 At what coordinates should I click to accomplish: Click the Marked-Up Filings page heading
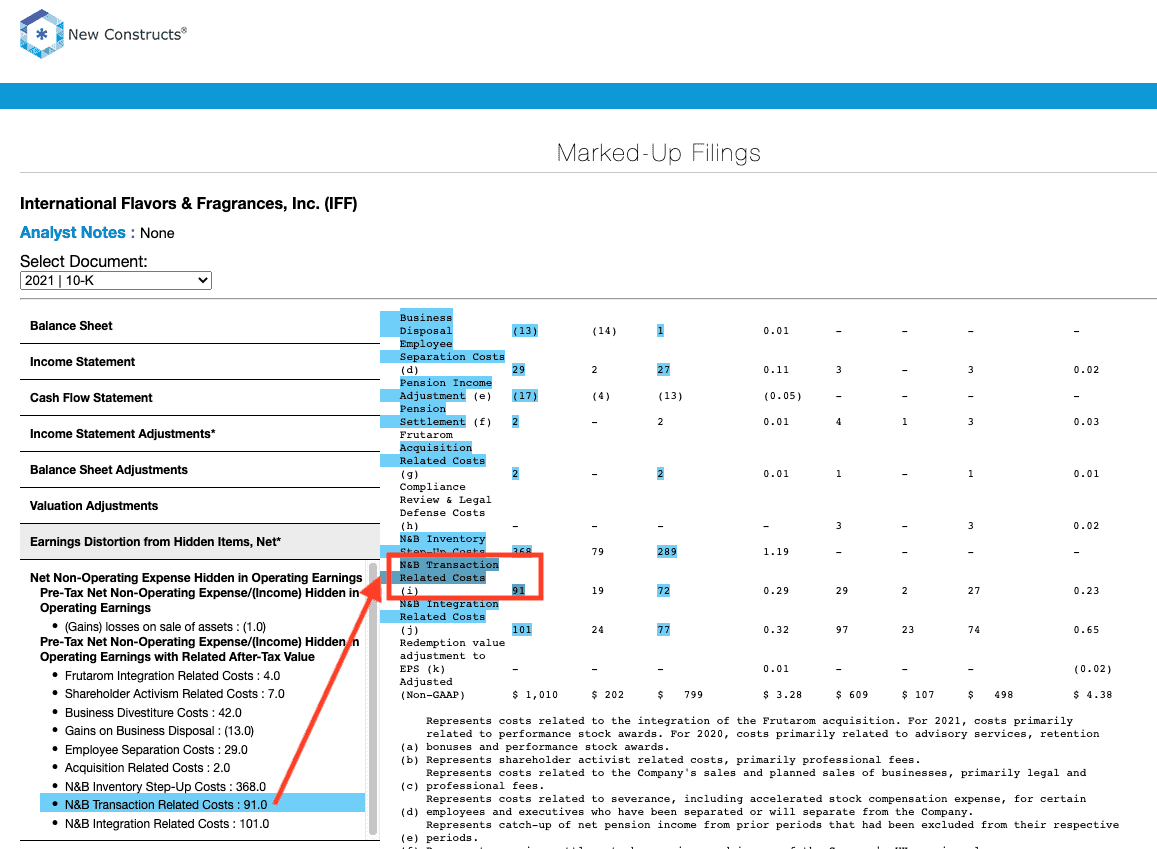coord(658,153)
